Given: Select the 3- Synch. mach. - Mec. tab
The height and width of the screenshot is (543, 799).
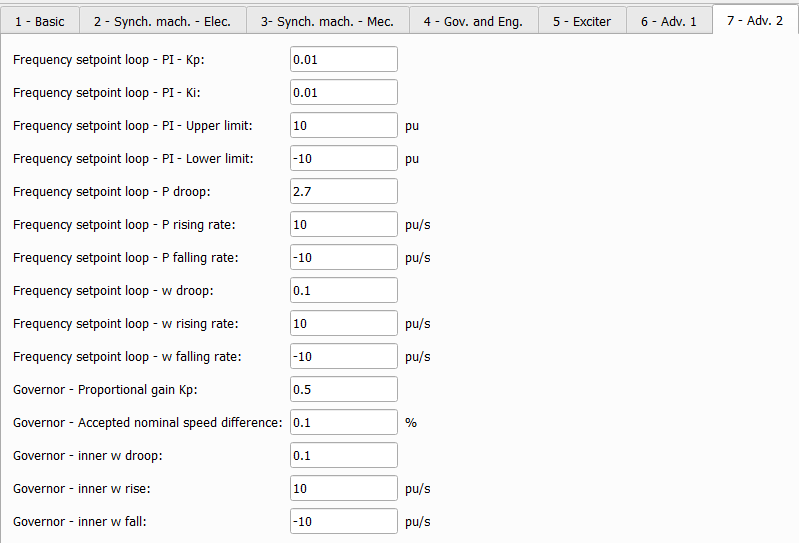Looking at the screenshot, I should tap(327, 21).
